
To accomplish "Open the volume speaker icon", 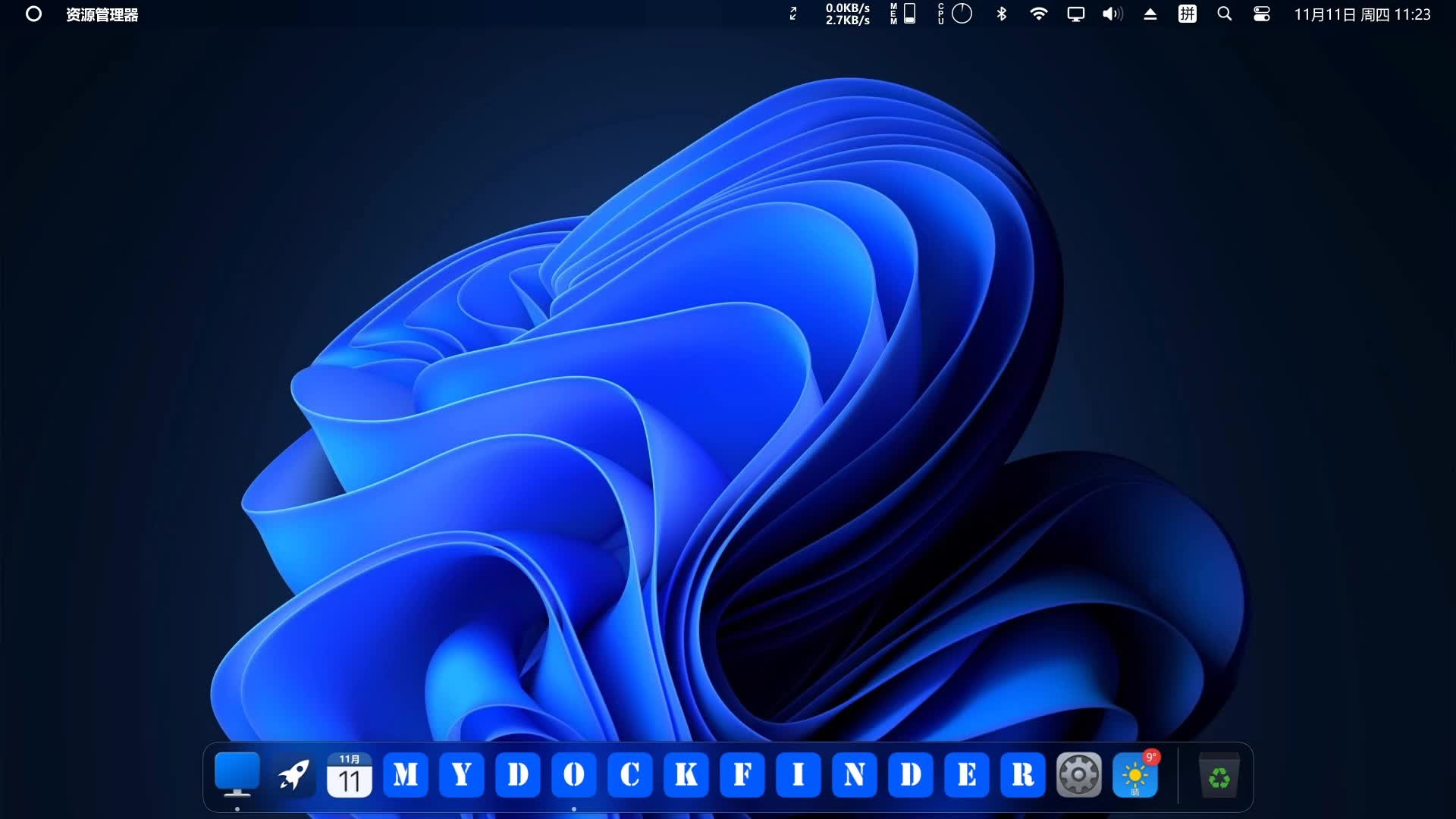I will click(1112, 14).
